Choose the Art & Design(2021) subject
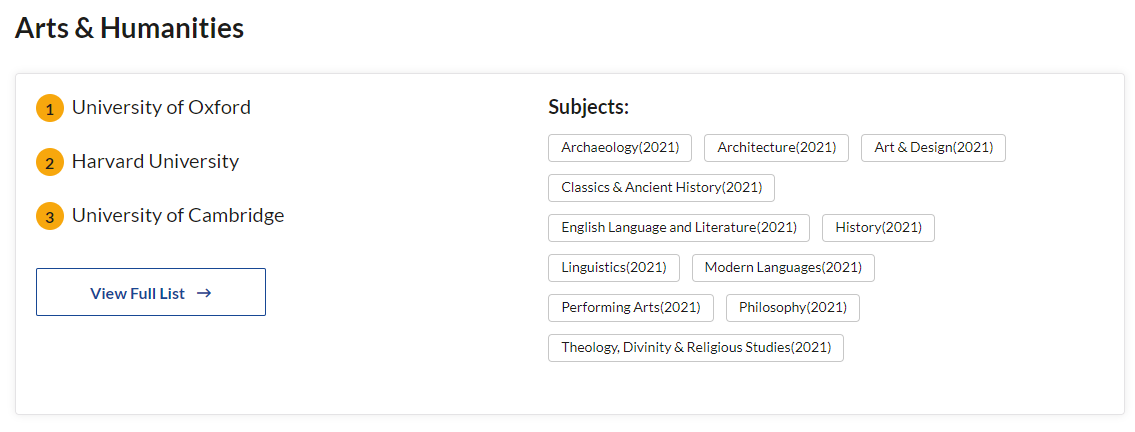The height and width of the screenshot is (432, 1135). [x=933, y=147]
